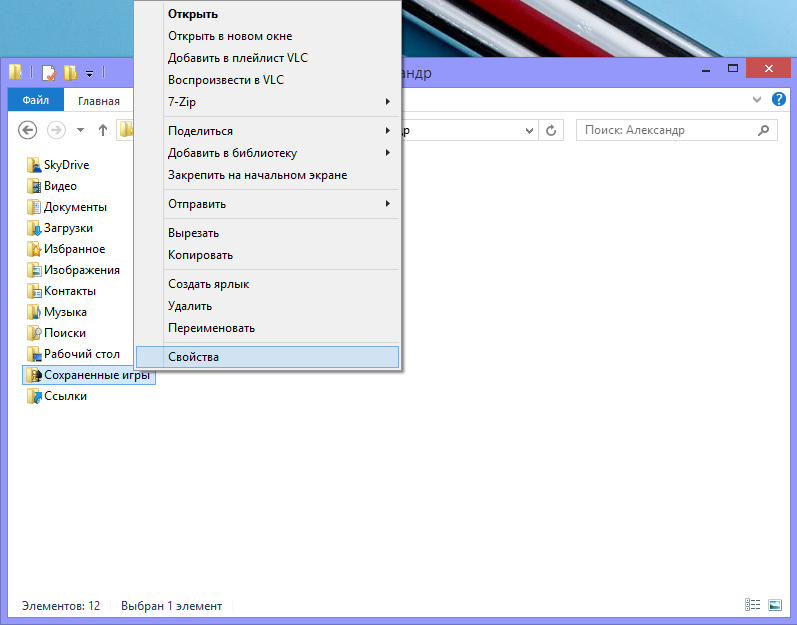This screenshot has width=797, height=625.
Task: Click the Видео folder icon
Action: [x=34, y=186]
